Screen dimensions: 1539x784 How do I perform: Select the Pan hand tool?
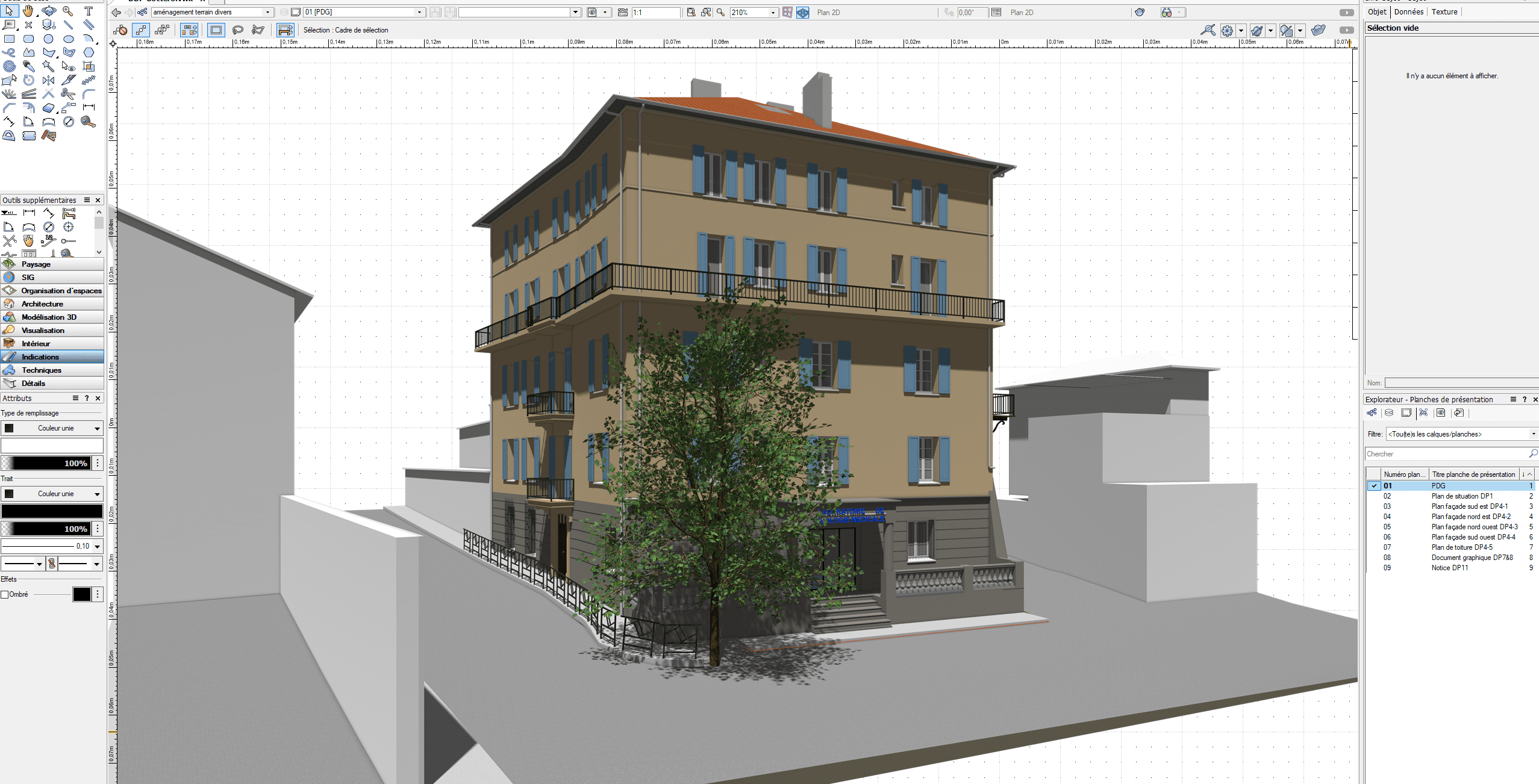pos(28,11)
